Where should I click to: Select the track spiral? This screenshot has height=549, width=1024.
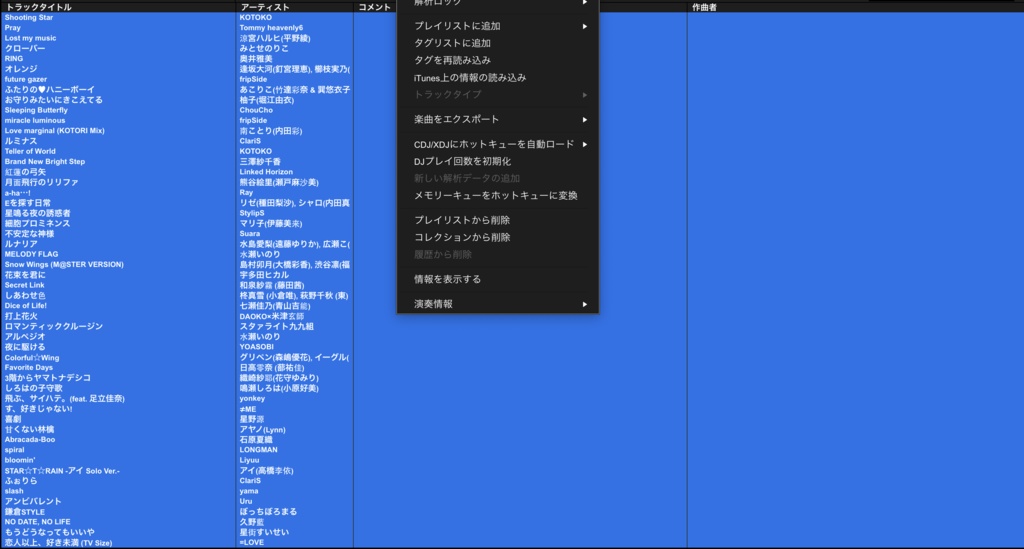[14, 450]
